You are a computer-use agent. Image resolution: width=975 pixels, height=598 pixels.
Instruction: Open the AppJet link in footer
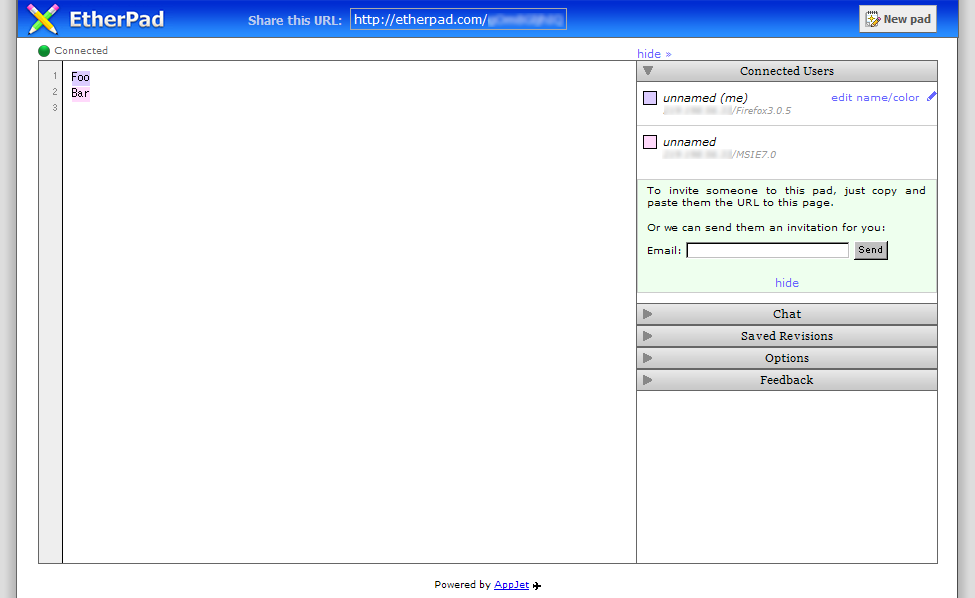pyautogui.click(x=511, y=585)
